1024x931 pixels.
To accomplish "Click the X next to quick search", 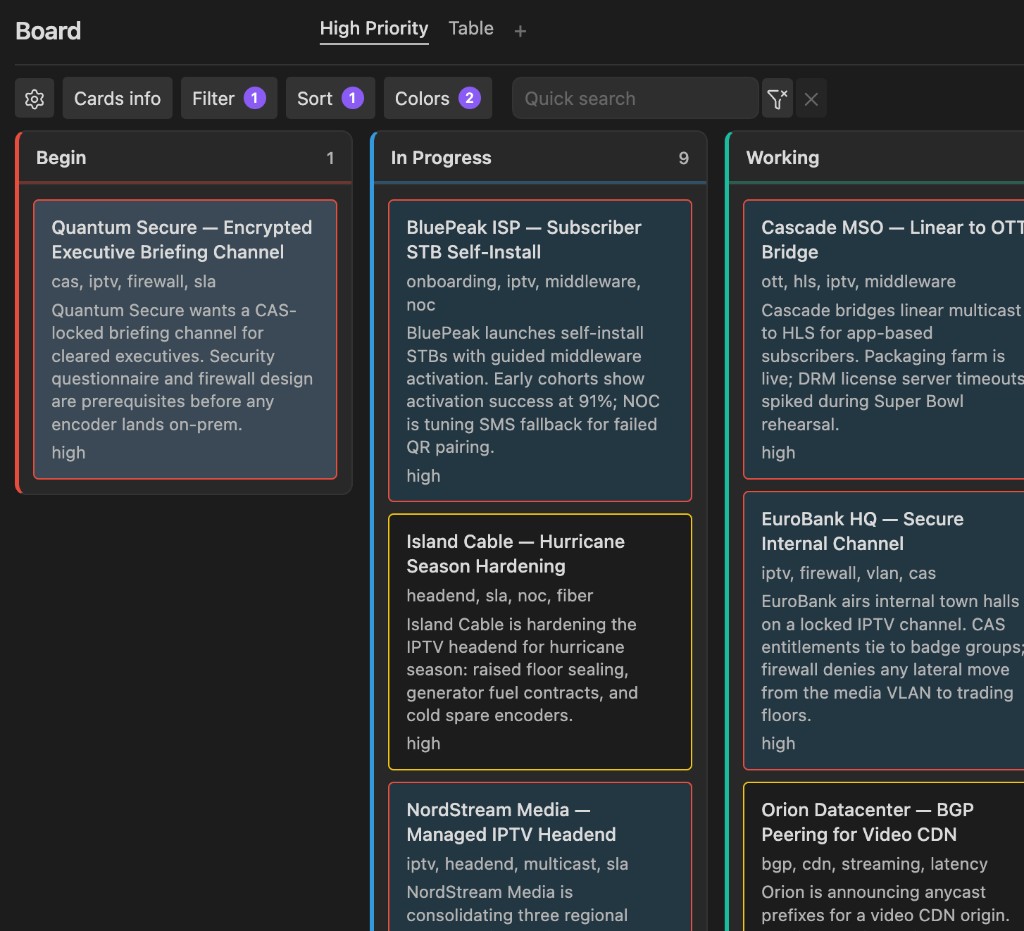I will pos(811,99).
